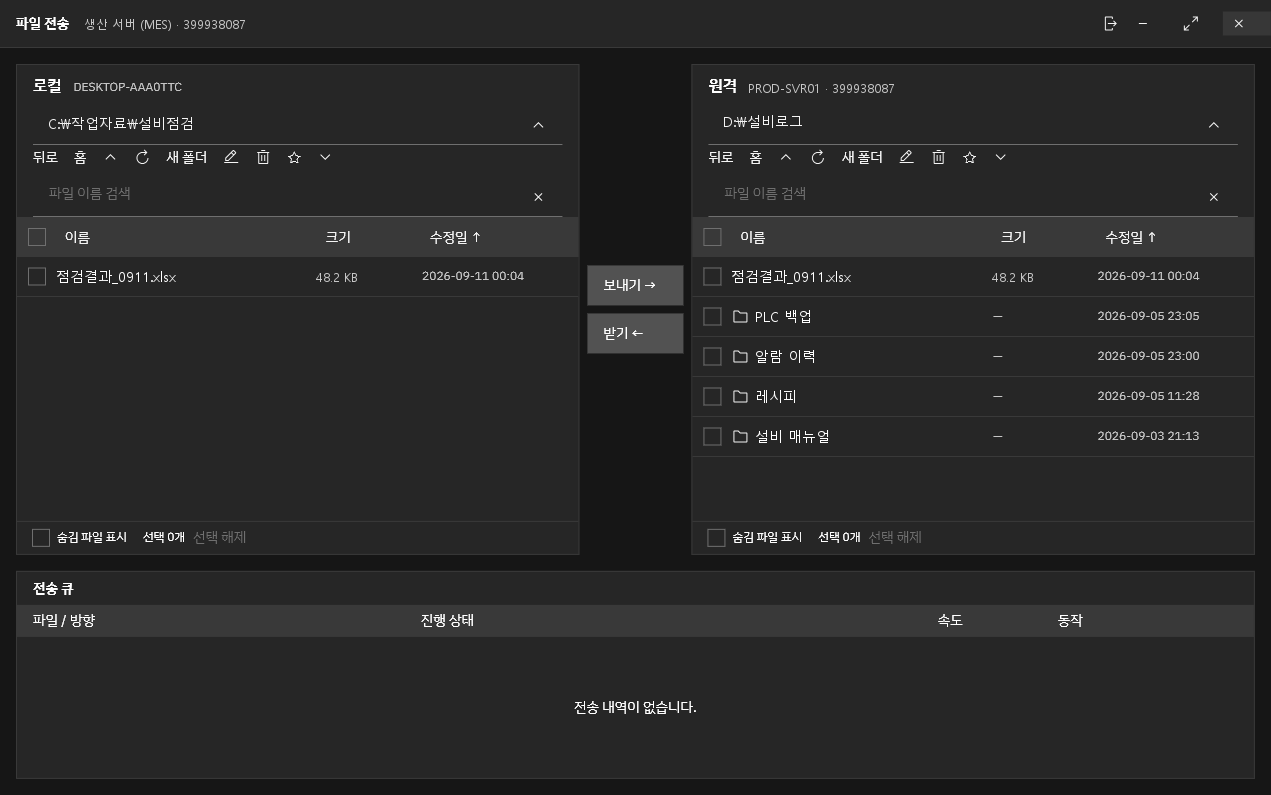
Task: Collapse remote path history chevron
Action: (x=1214, y=125)
